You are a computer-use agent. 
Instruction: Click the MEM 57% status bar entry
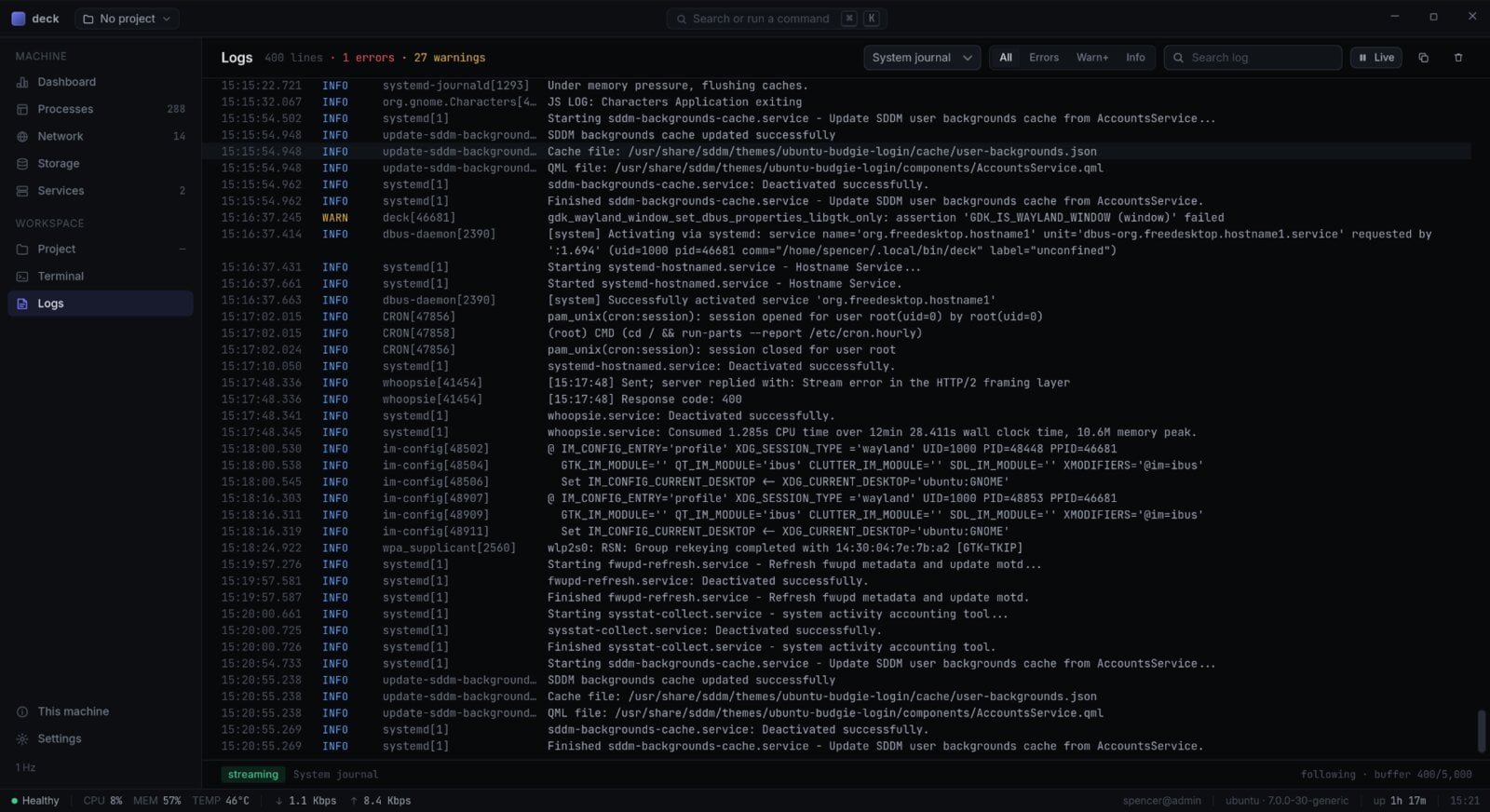(157, 801)
